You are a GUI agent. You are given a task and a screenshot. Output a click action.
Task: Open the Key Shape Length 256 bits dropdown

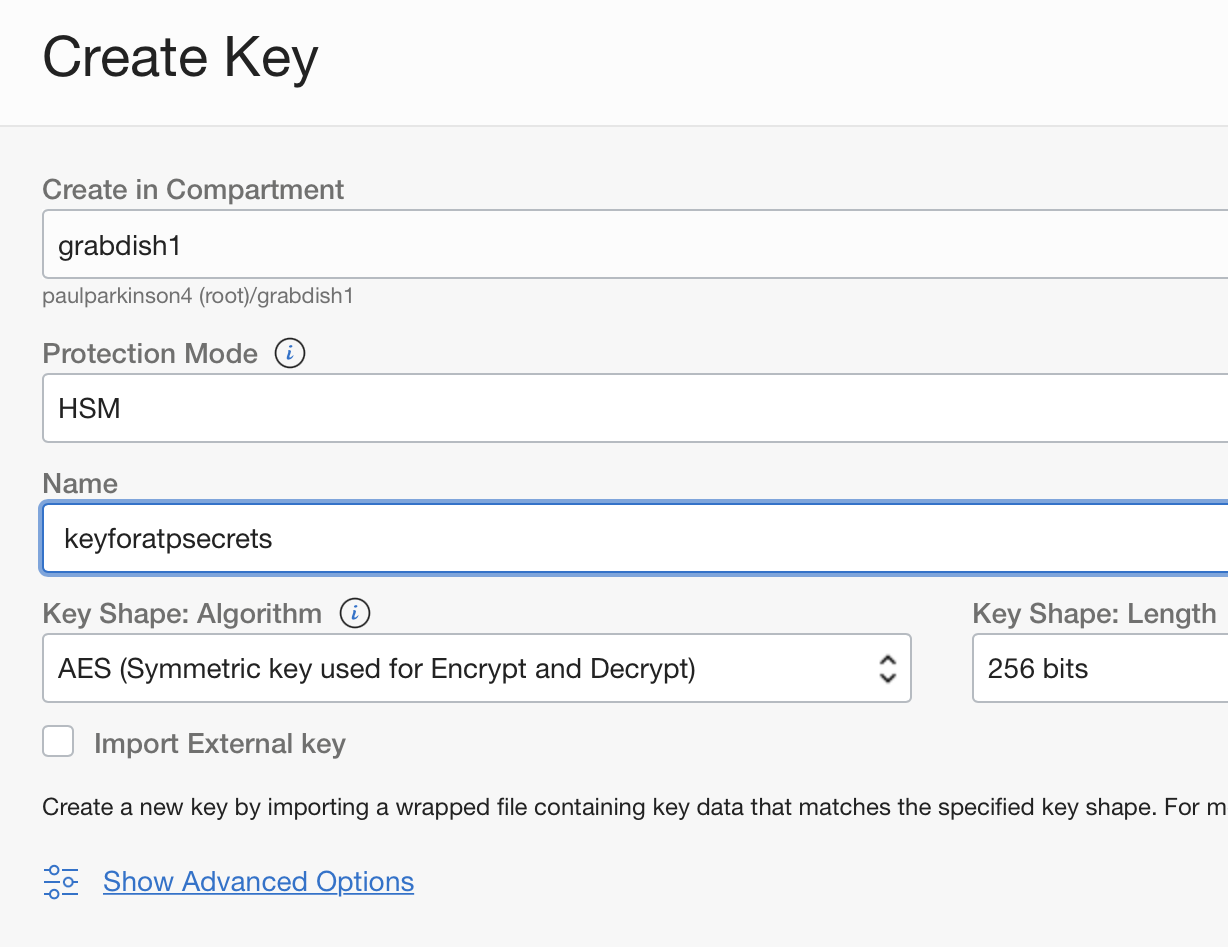pyautogui.click(x=1098, y=668)
